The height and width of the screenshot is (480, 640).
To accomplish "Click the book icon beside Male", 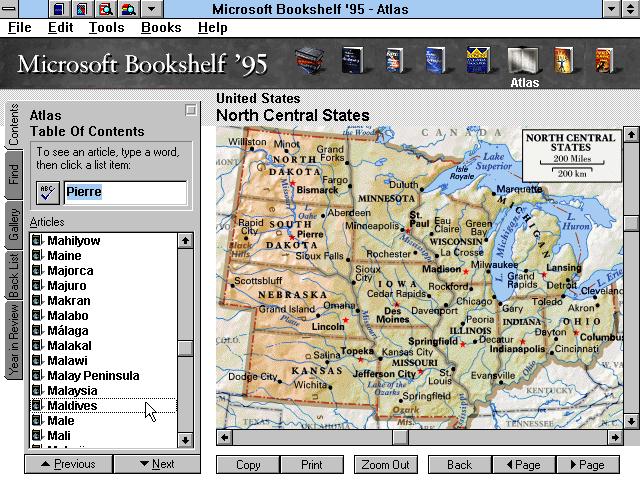I will coord(37,420).
